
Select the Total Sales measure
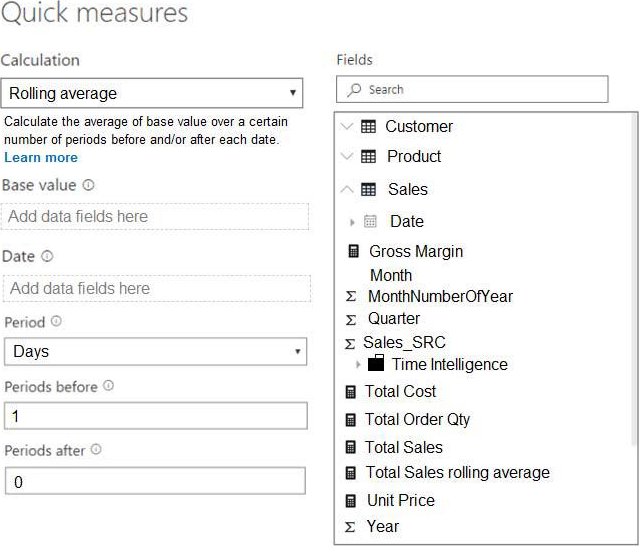(403, 447)
